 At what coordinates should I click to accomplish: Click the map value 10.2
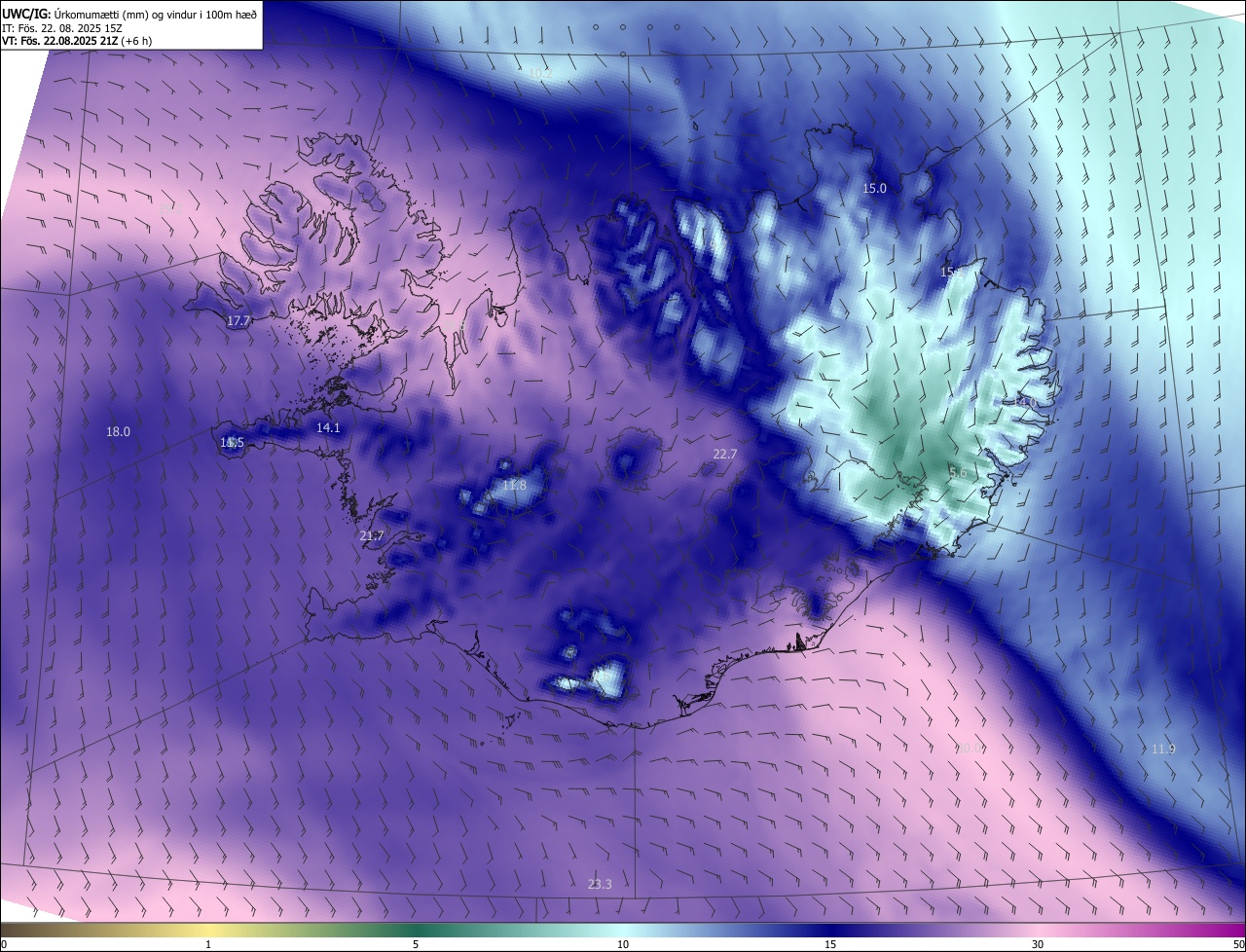tap(540, 73)
